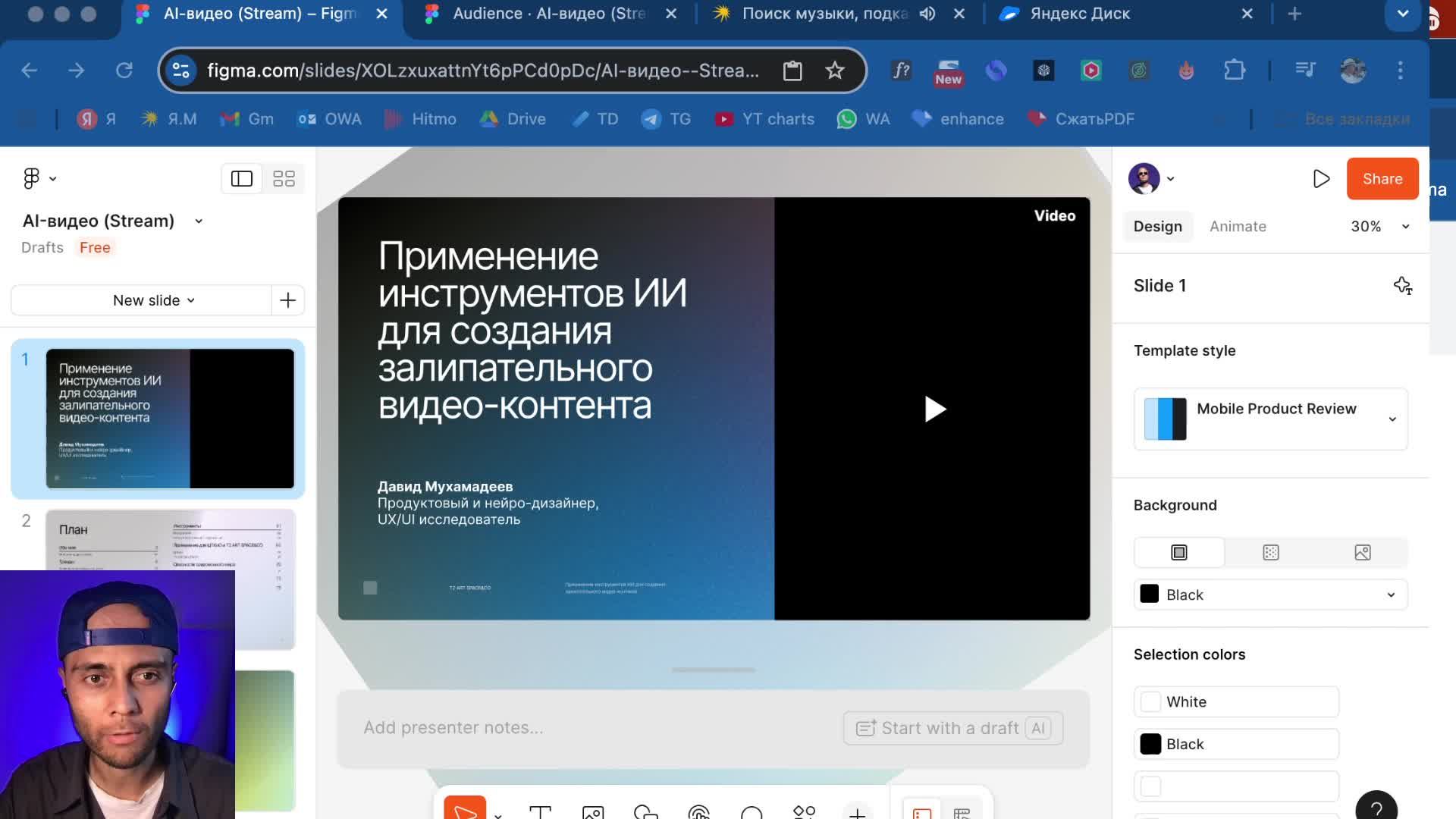1456x819 pixels.
Task: Click Start with a draft AI button
Action: click(x=952, y=728)
